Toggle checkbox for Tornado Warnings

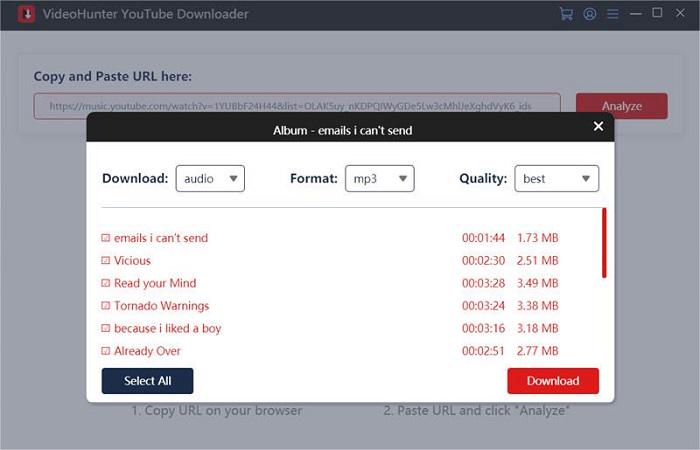[x=105, y=306]
